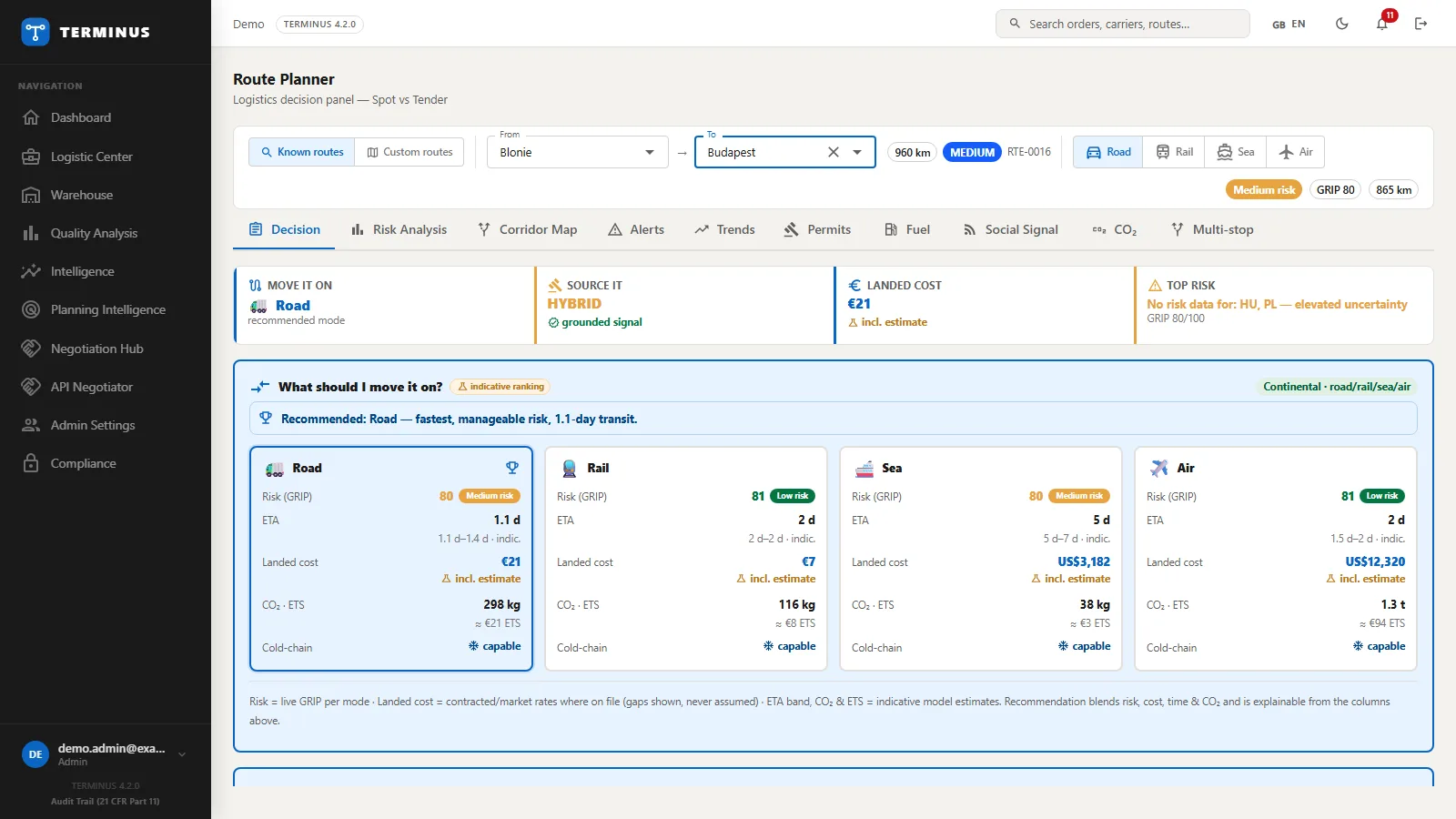
Task: Switch to the Risk Analysis tab
Action: [399, 229]
